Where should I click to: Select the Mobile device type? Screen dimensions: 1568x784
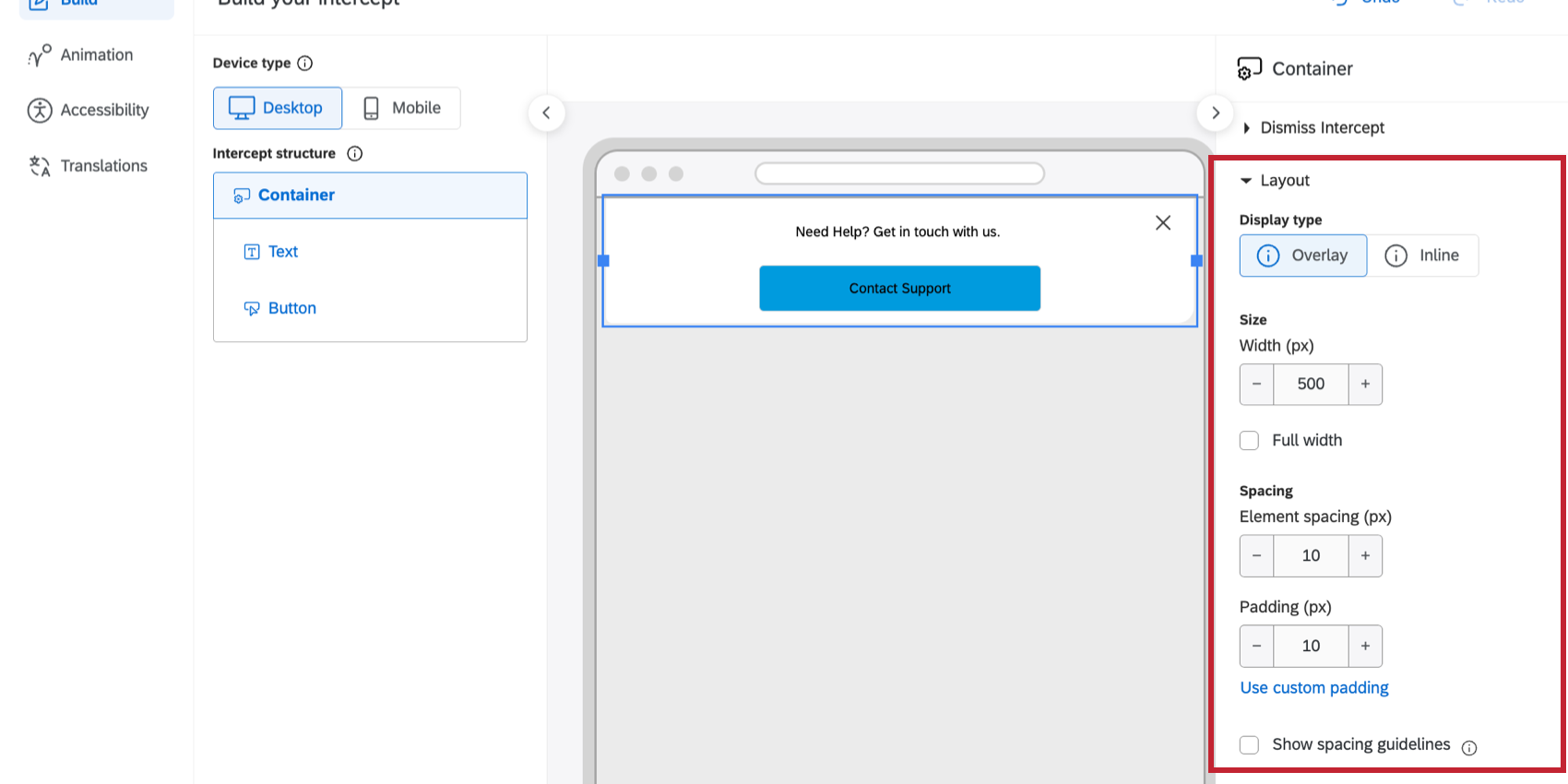click(x=401, y=108)
